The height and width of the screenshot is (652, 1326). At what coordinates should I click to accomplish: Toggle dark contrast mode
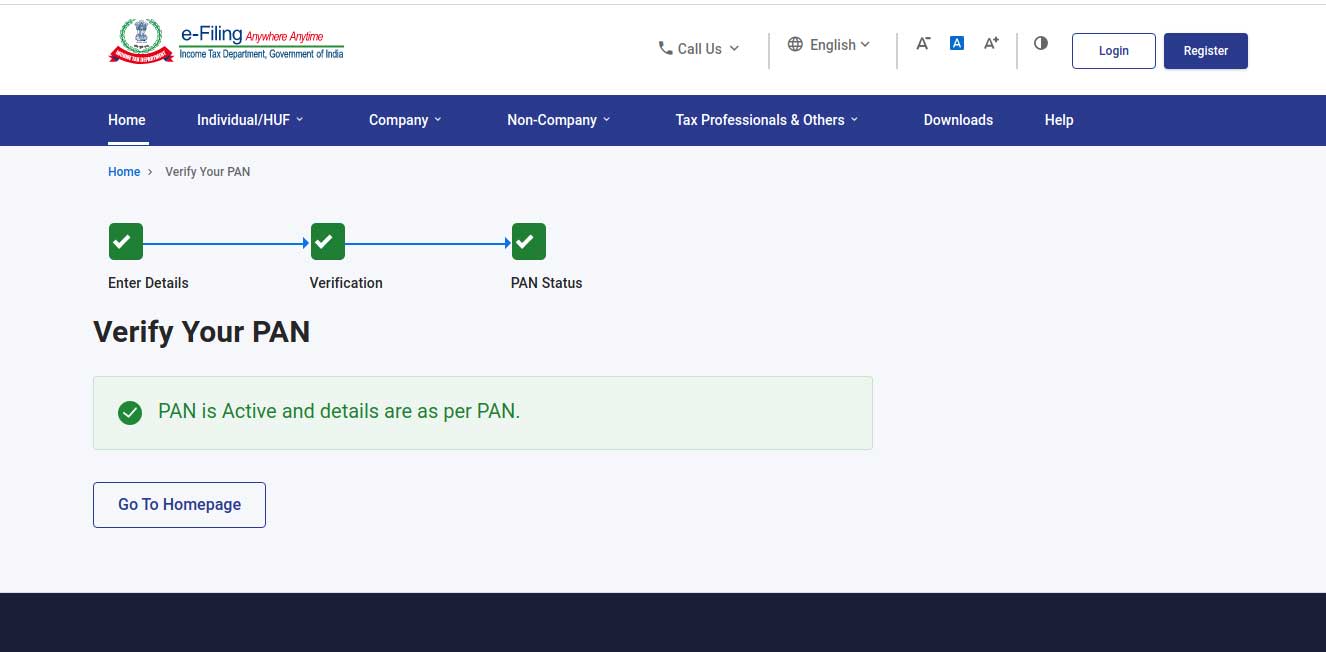[x=1041, y=43]
